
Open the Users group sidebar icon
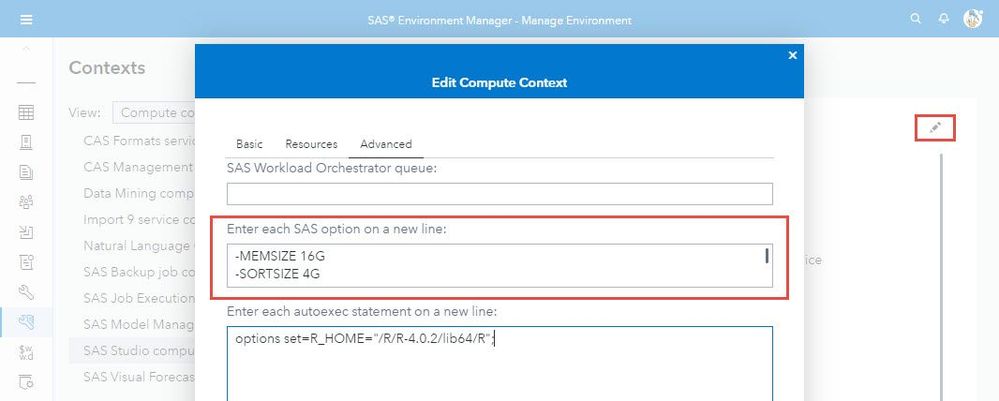(26, 202)
